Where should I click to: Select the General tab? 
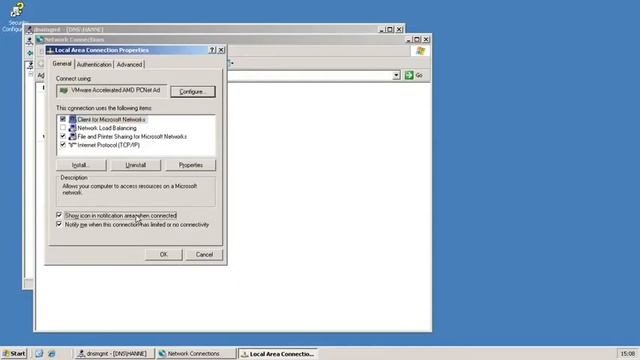click(62, 64)
